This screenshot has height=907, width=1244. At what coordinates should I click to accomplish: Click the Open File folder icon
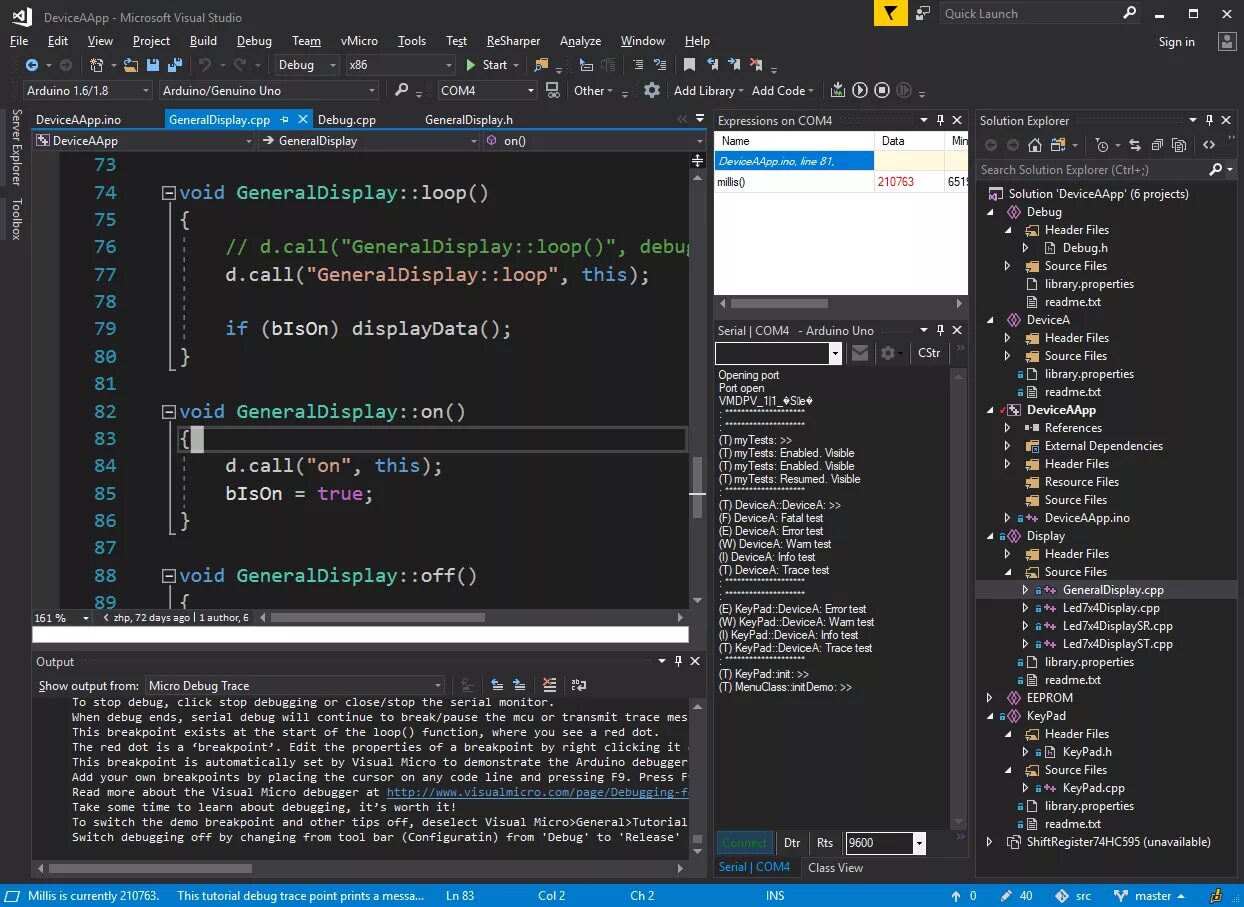coord(131,65)
